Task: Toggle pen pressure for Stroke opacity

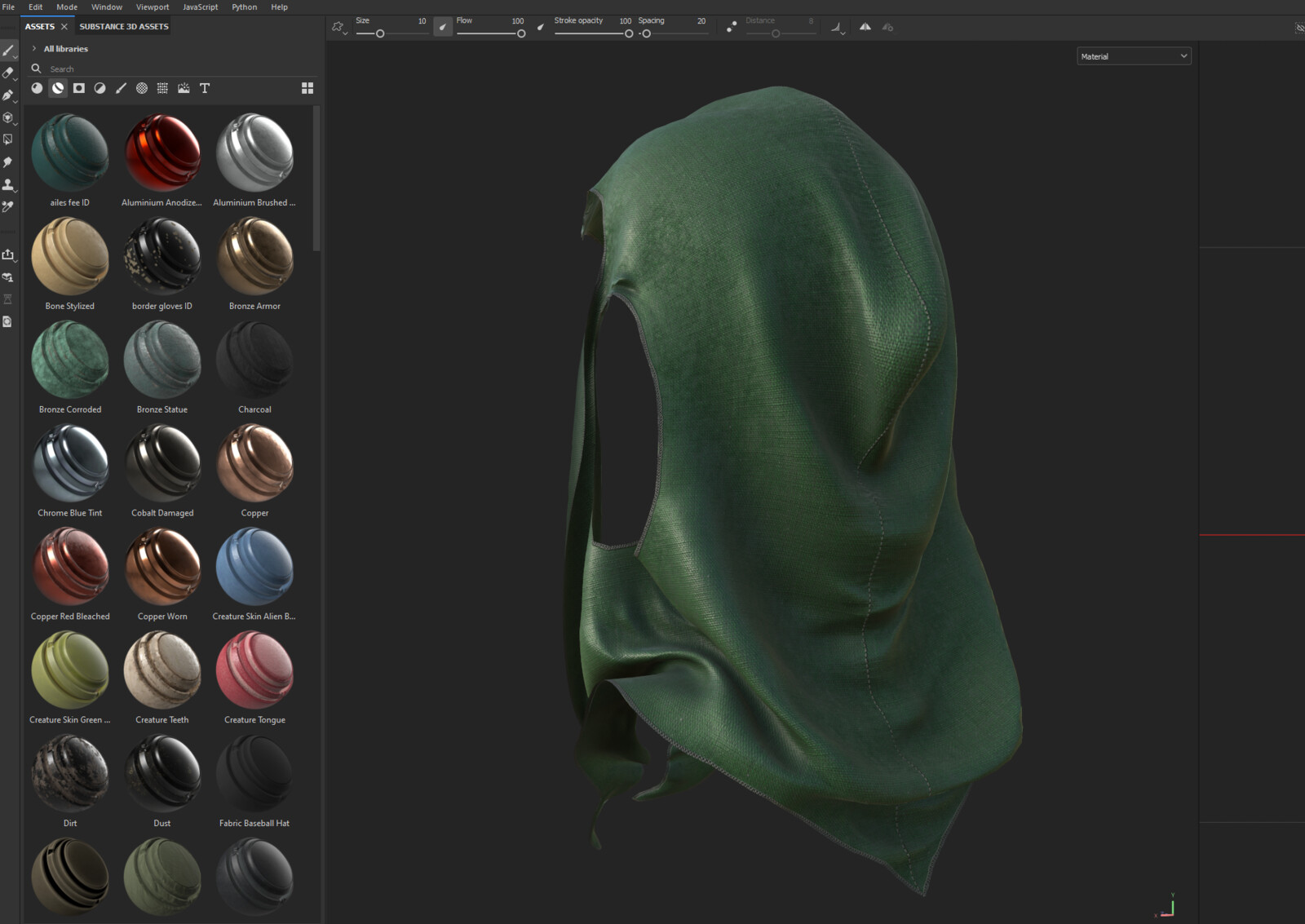Action: coord(540,27)
